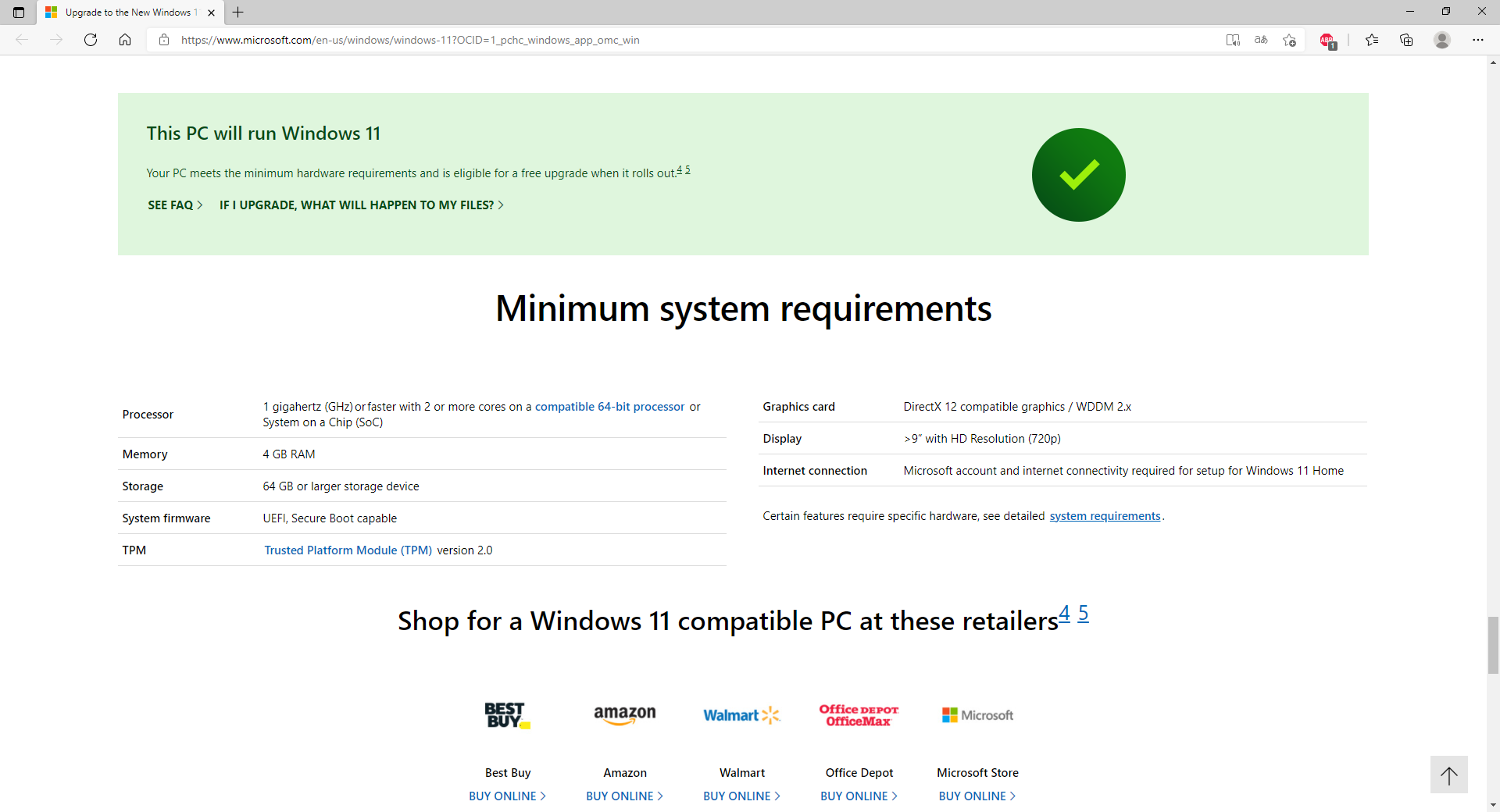
Task: Click BUY ONLINE under Office Depot
Action: tap(859, 796)
